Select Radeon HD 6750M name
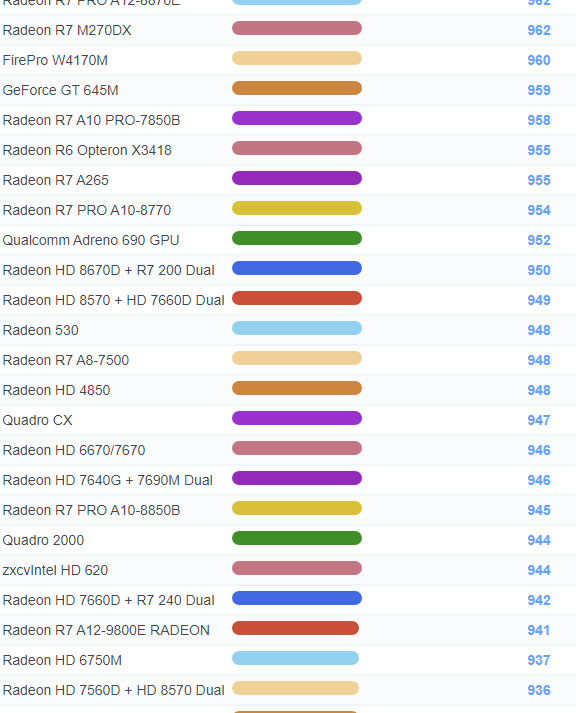 (62, 660)
